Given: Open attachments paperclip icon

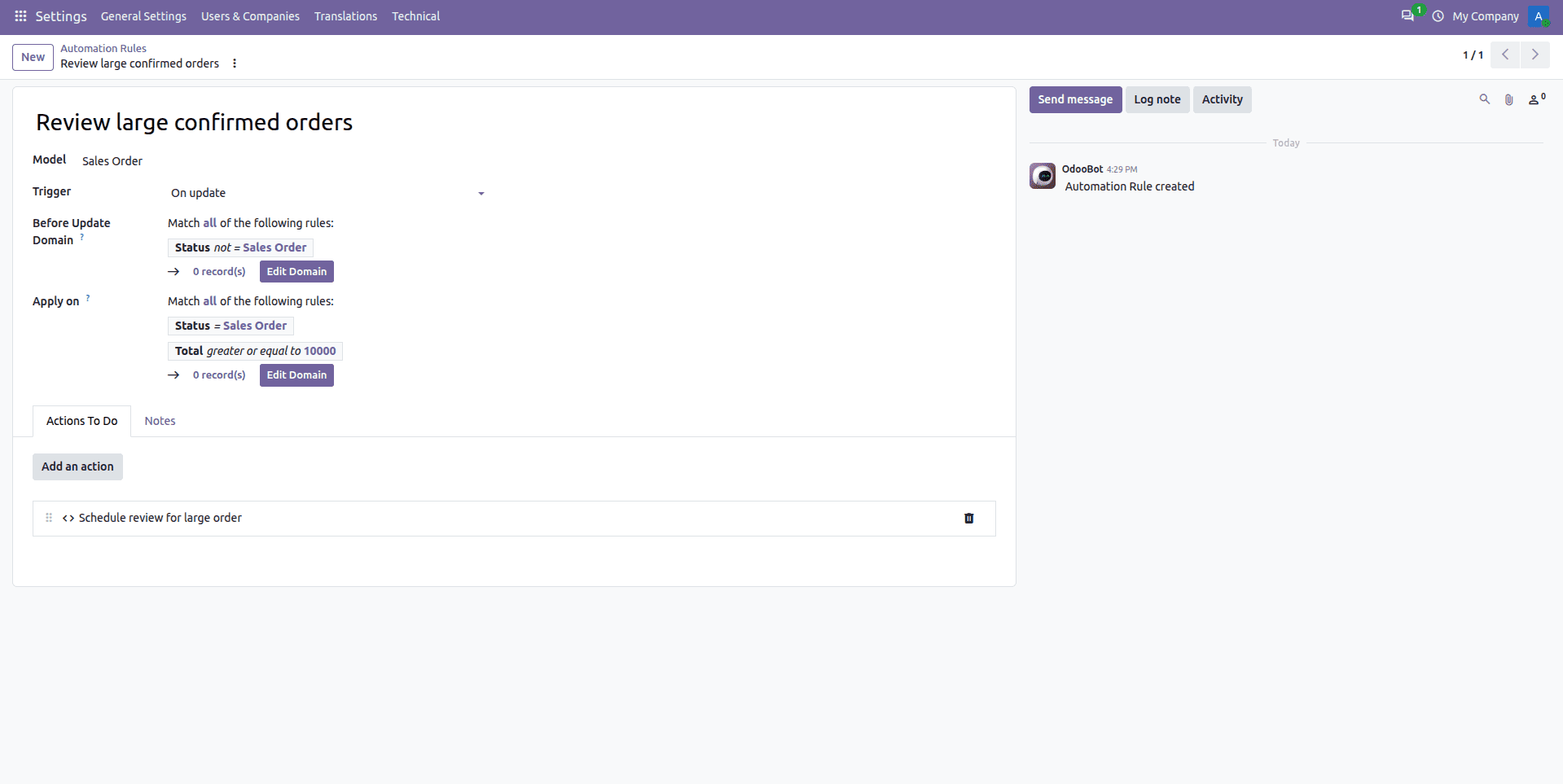Looking at the screenshot, I should coord(1508,99).
